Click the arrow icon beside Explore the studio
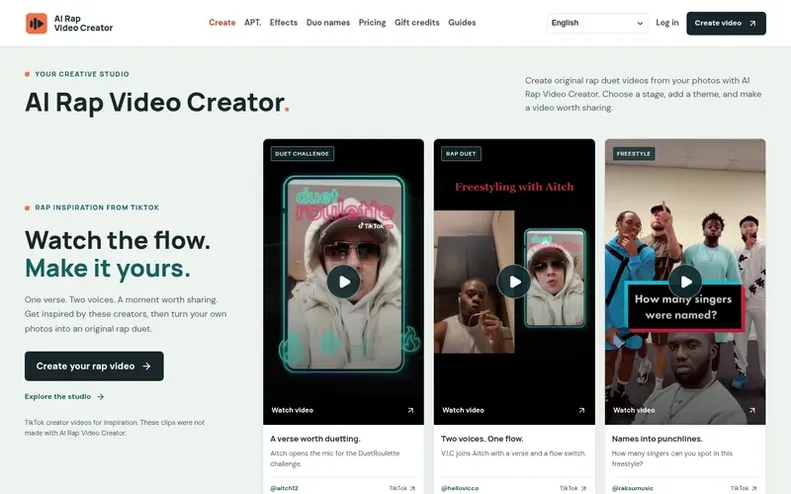This screenshot has width=791, height=494. [x=100, y=397]
